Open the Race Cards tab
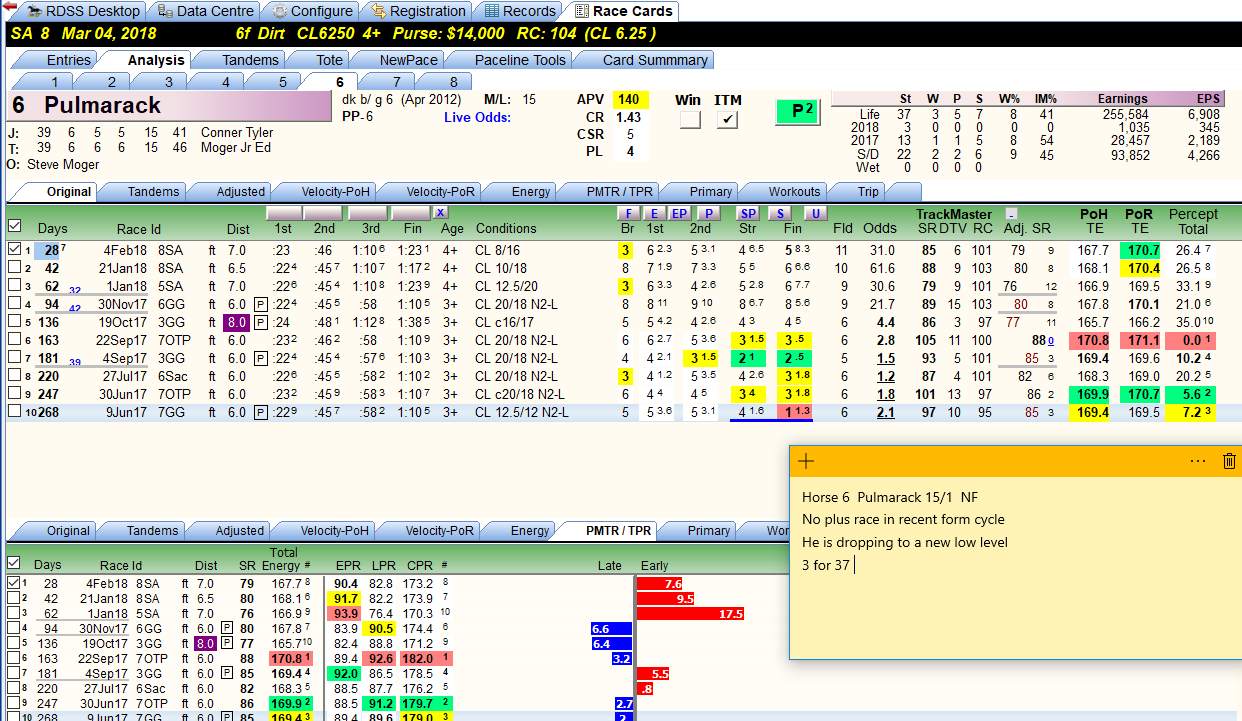The height and width of the screenshot is (721, 1242). 624,11
